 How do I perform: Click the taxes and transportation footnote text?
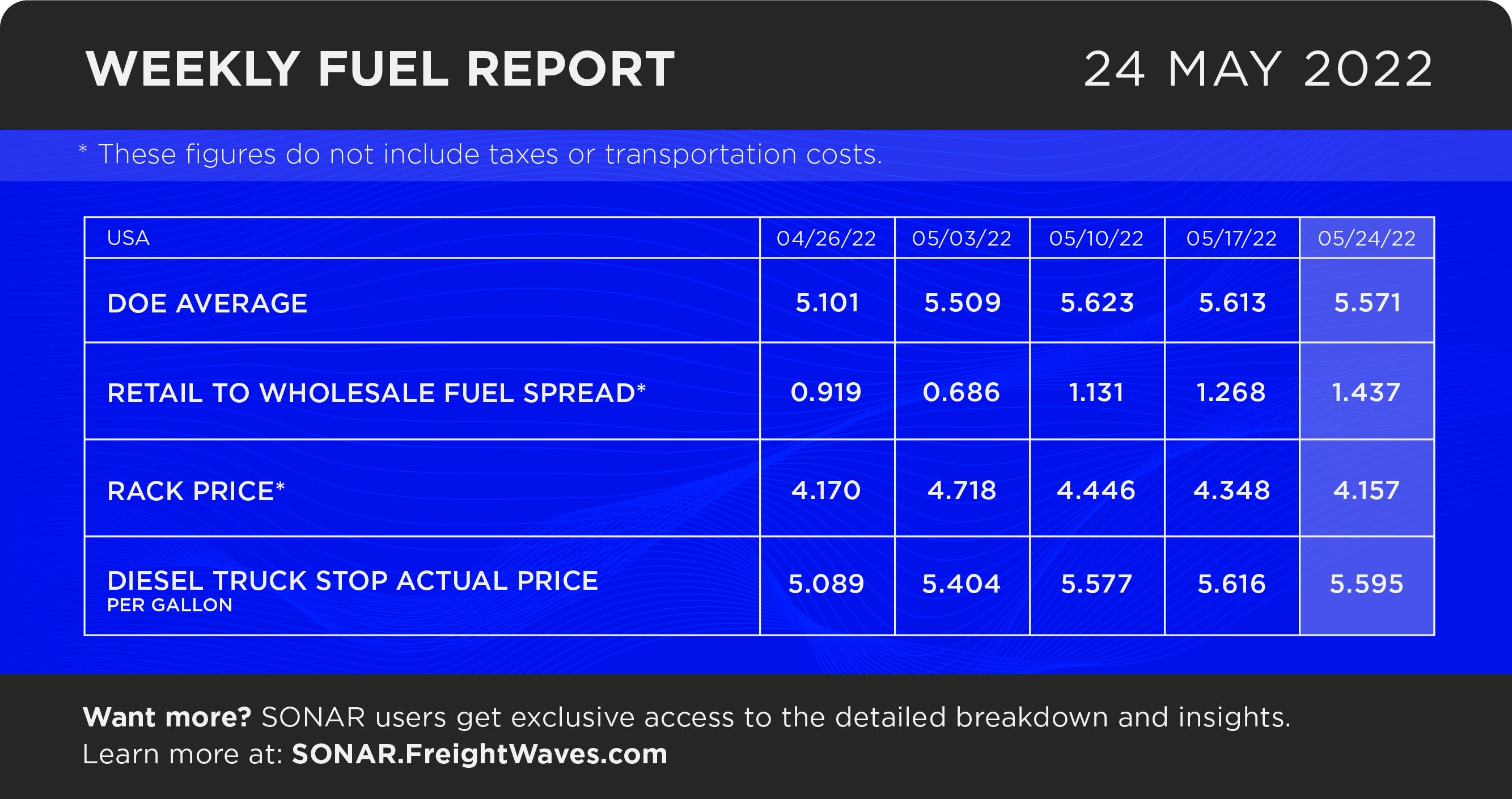480,155
